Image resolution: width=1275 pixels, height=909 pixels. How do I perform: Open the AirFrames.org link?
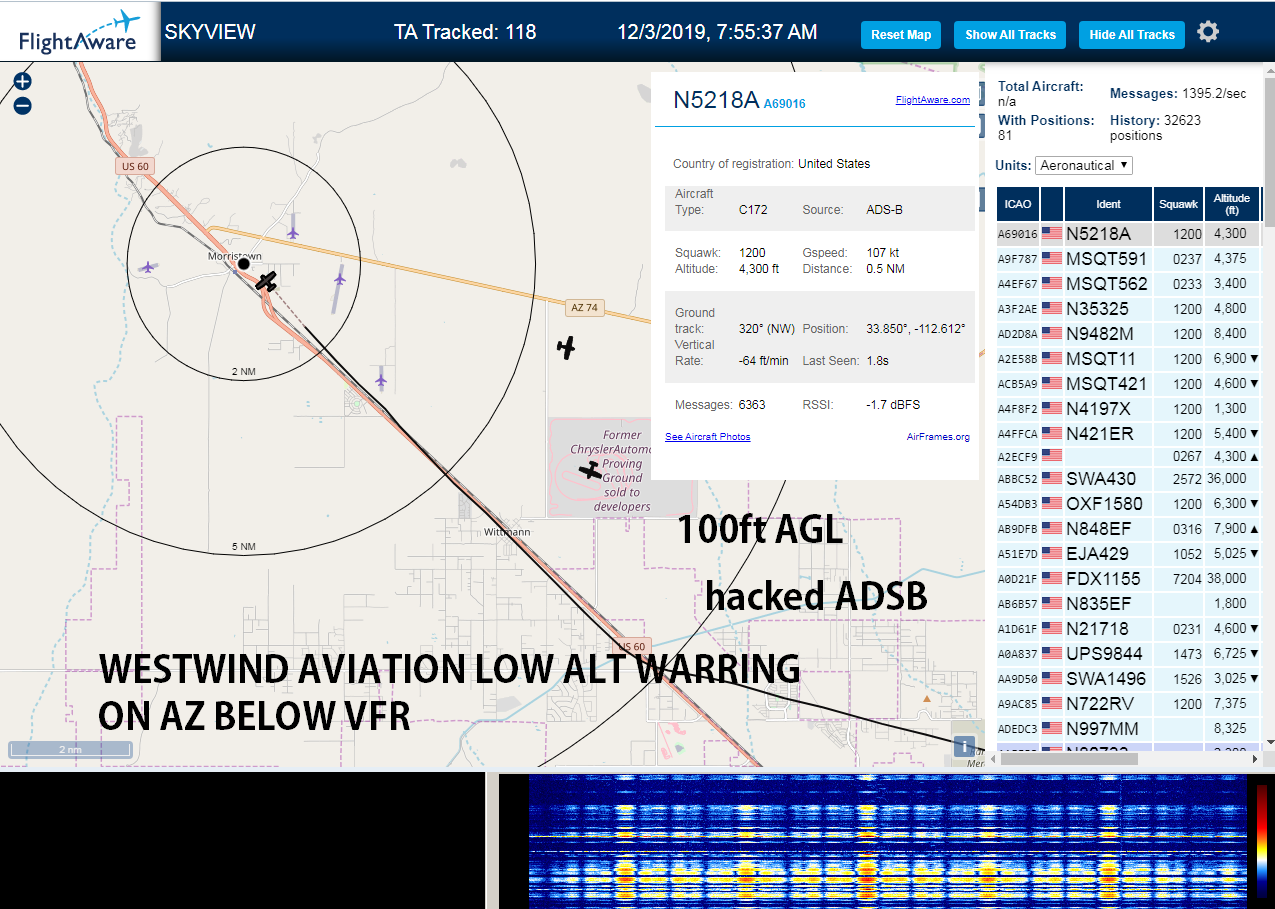tap(938, 437)
